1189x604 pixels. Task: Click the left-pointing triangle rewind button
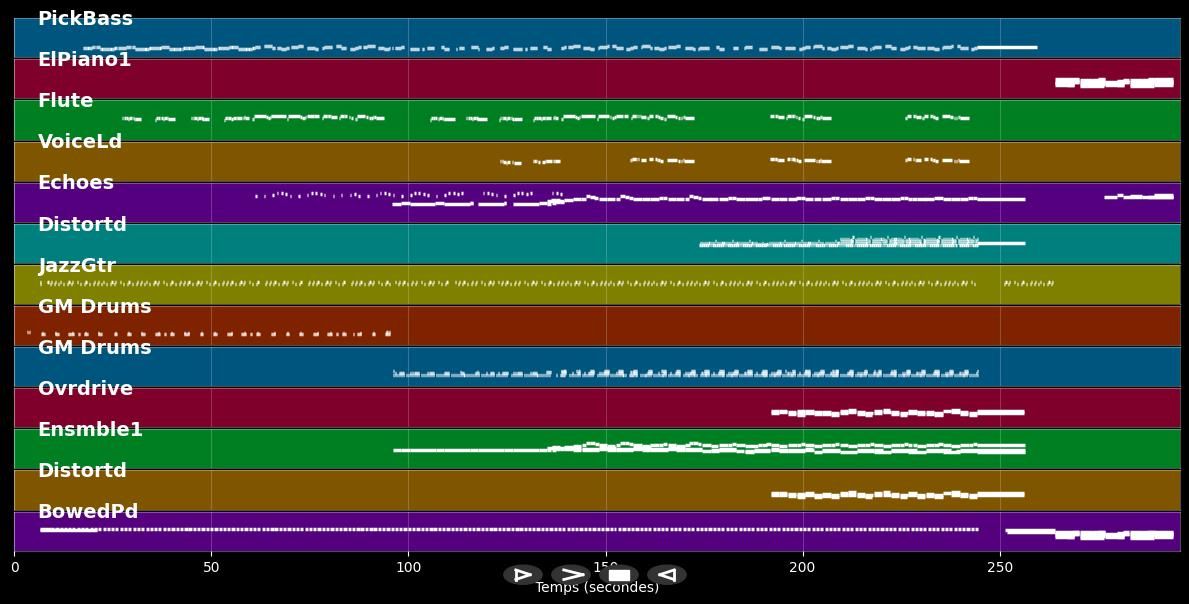click(667, 575)
